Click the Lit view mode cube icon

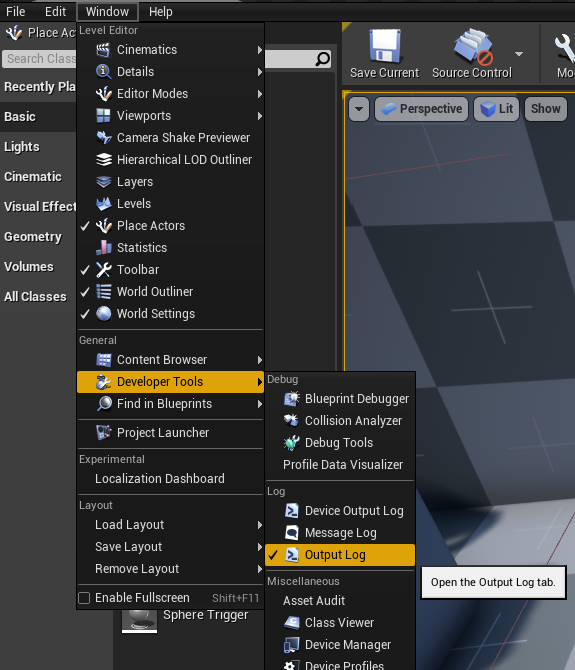[x=488, y=109]
